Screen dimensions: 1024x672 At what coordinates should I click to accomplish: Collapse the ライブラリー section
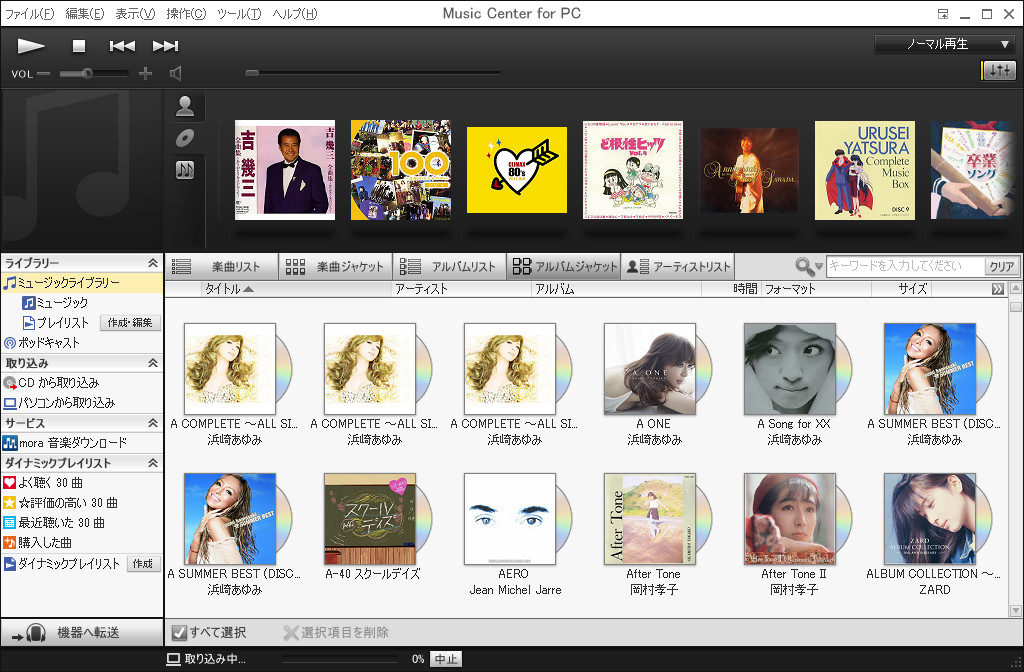tap(152, 263)
